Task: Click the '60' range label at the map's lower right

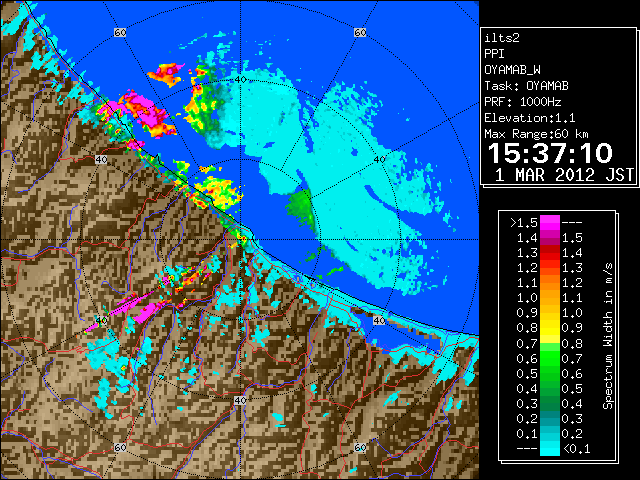Action: coord(360,447)
